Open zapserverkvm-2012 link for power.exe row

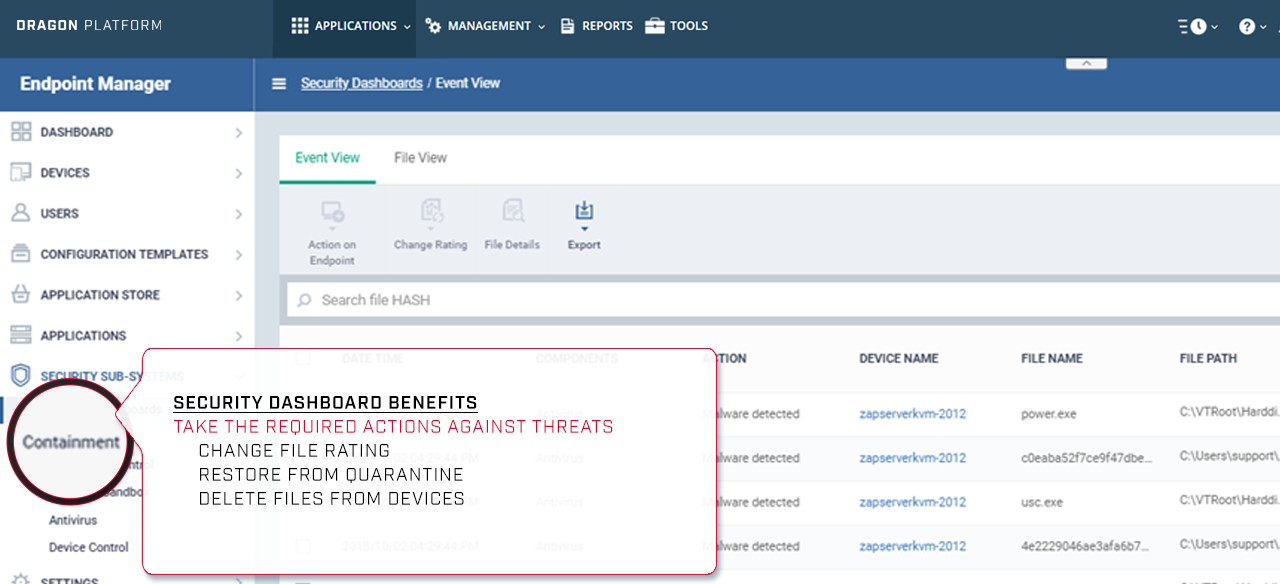click(913, 414)
